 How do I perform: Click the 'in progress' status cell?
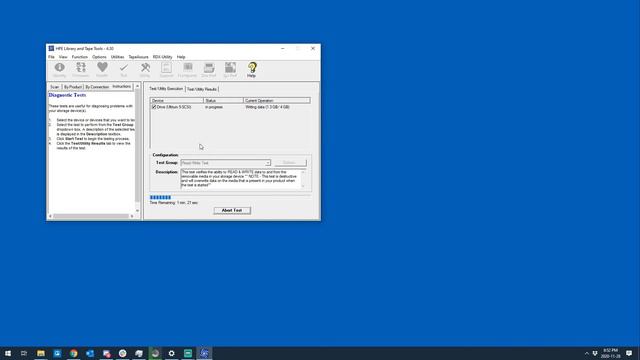214,107
